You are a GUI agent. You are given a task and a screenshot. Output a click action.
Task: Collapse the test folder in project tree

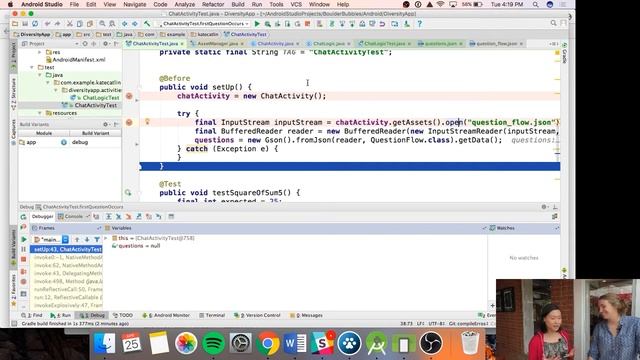32,67
